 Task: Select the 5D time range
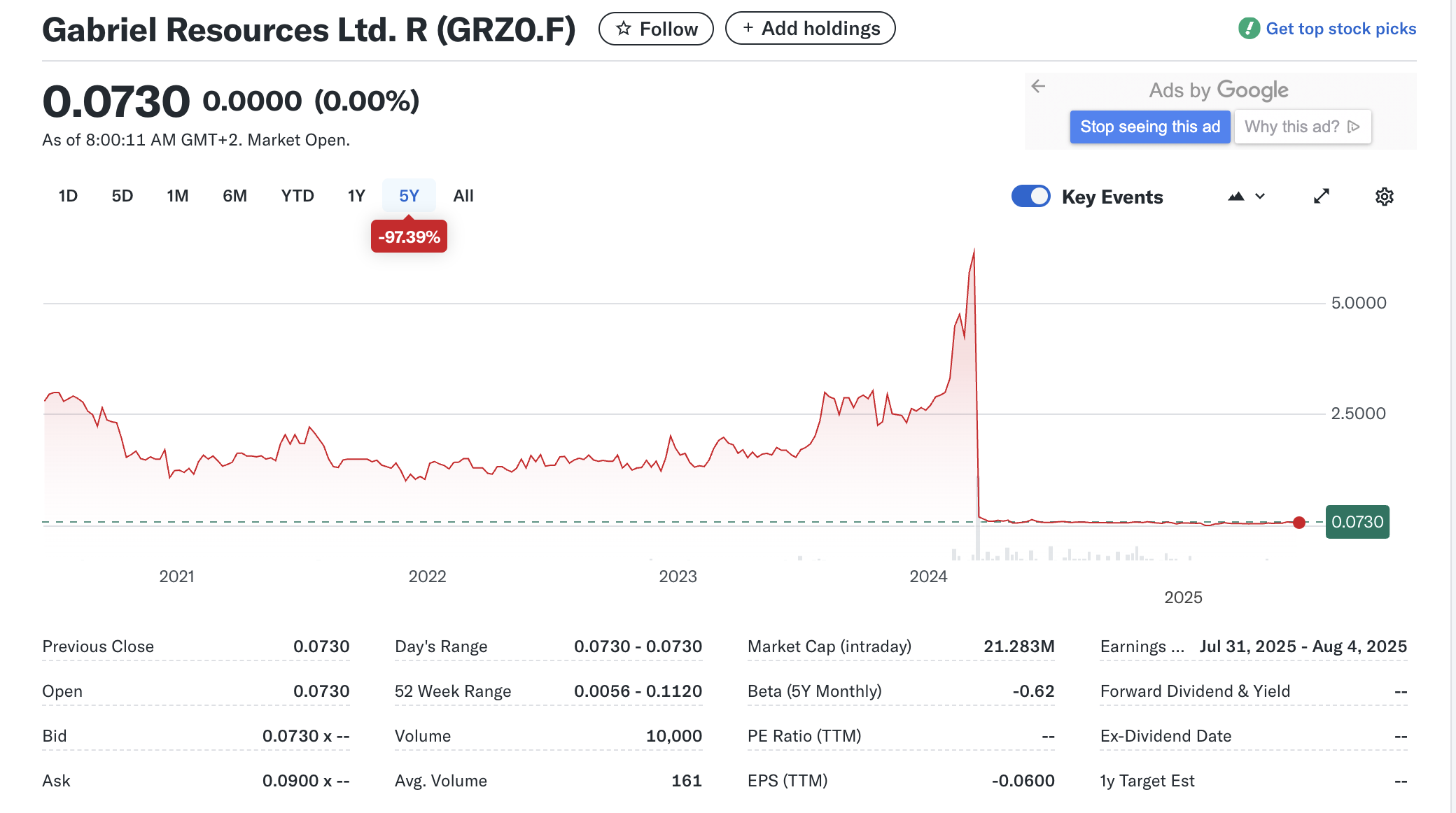[122, 196]
